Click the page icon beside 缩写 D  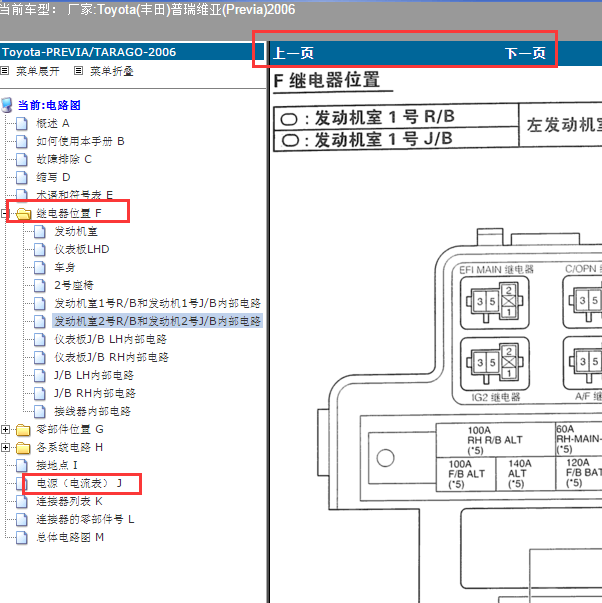[22, 178]
